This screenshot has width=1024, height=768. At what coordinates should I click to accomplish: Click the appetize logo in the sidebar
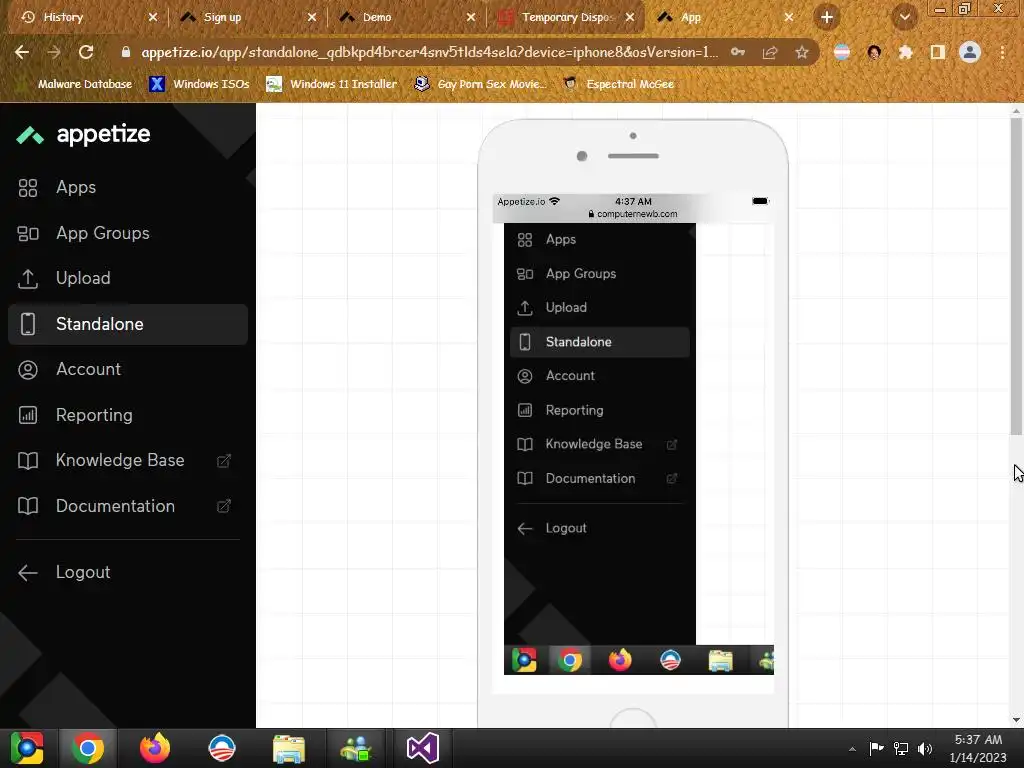coord(84,135)
